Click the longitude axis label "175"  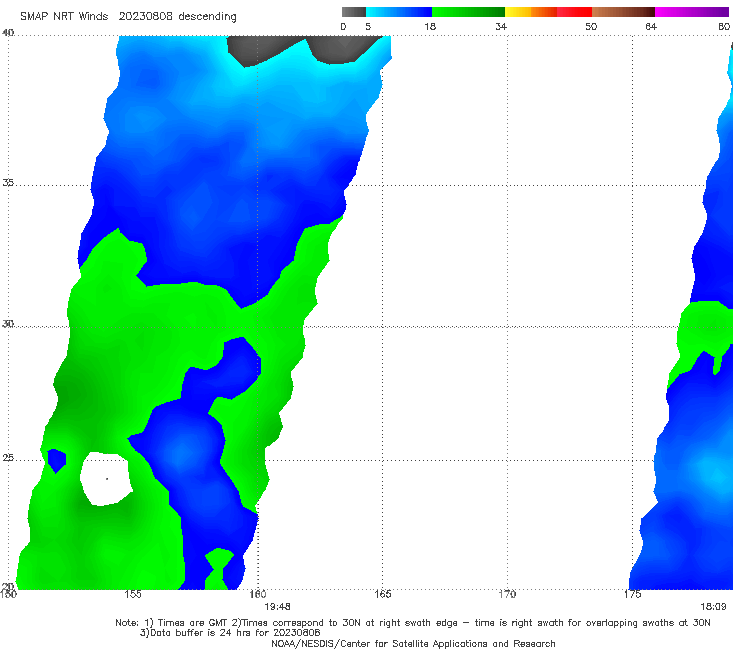(632, 594)
